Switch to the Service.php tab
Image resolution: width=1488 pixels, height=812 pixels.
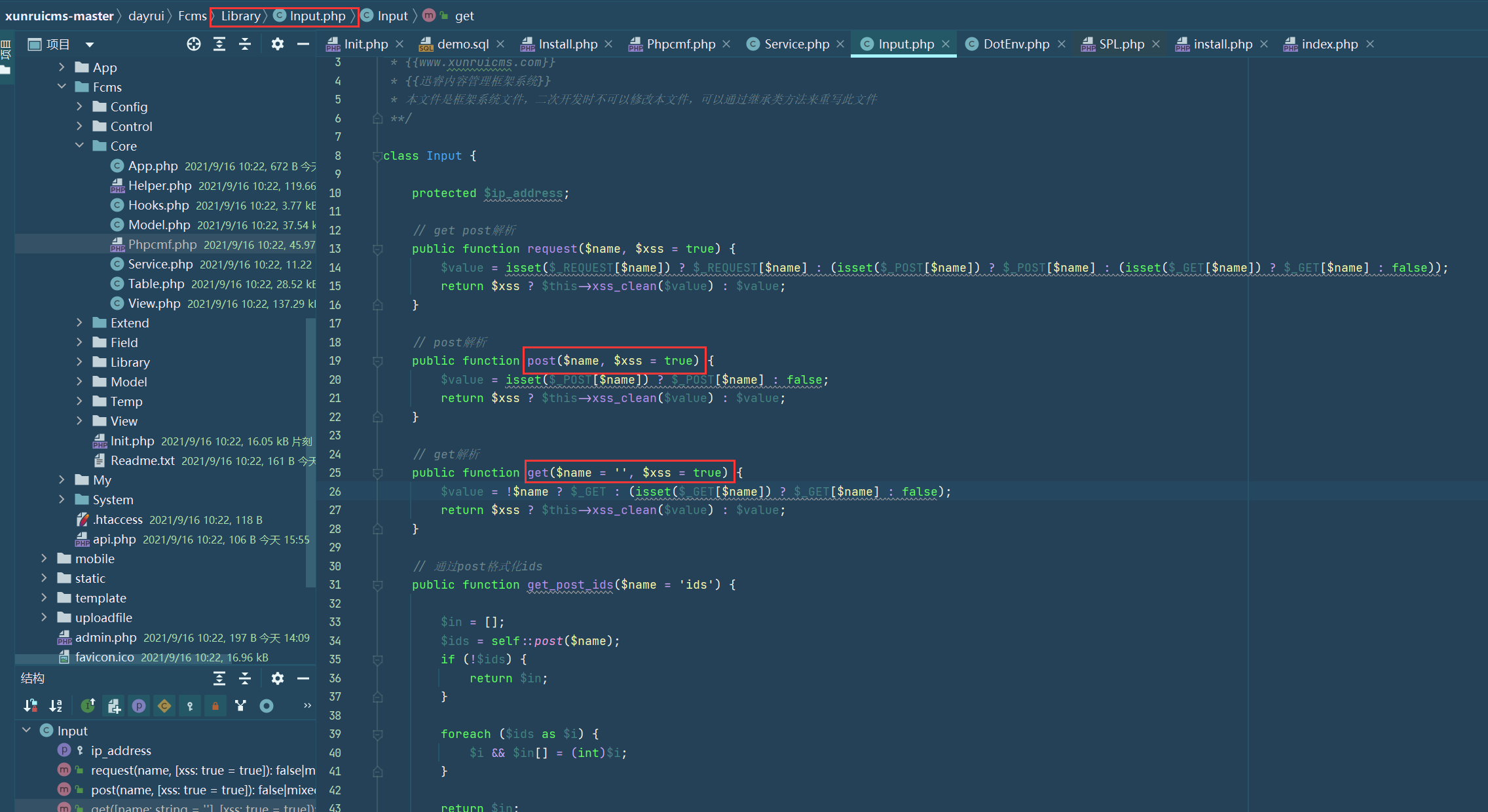tap(796, 44)
